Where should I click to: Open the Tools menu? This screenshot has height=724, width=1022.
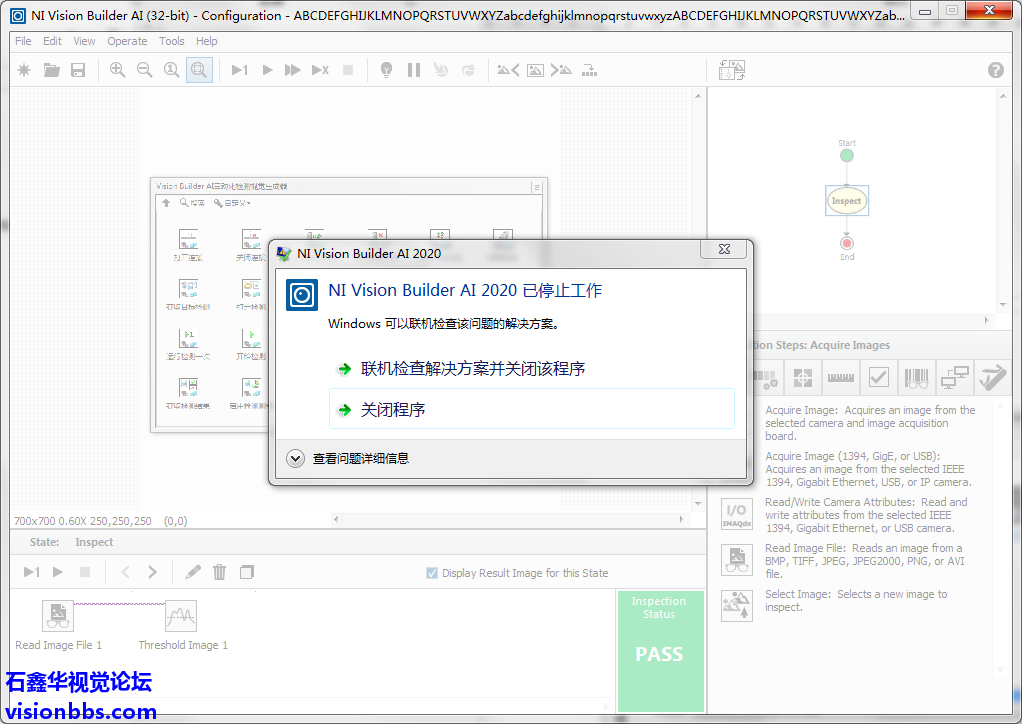click(x=171, y=41)
